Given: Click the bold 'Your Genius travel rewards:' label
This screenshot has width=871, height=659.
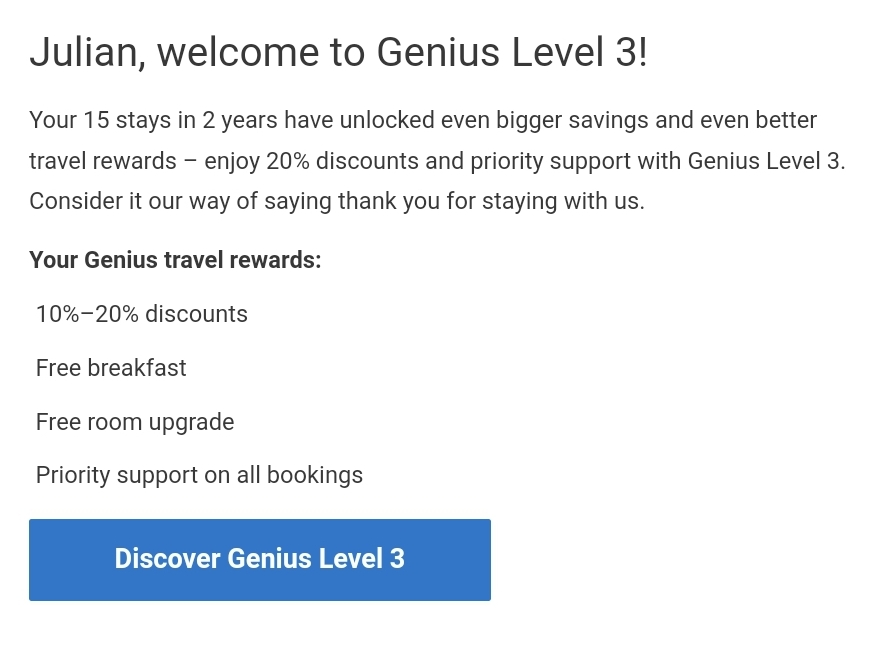Looking at the screenshot, I should (175, 260).
